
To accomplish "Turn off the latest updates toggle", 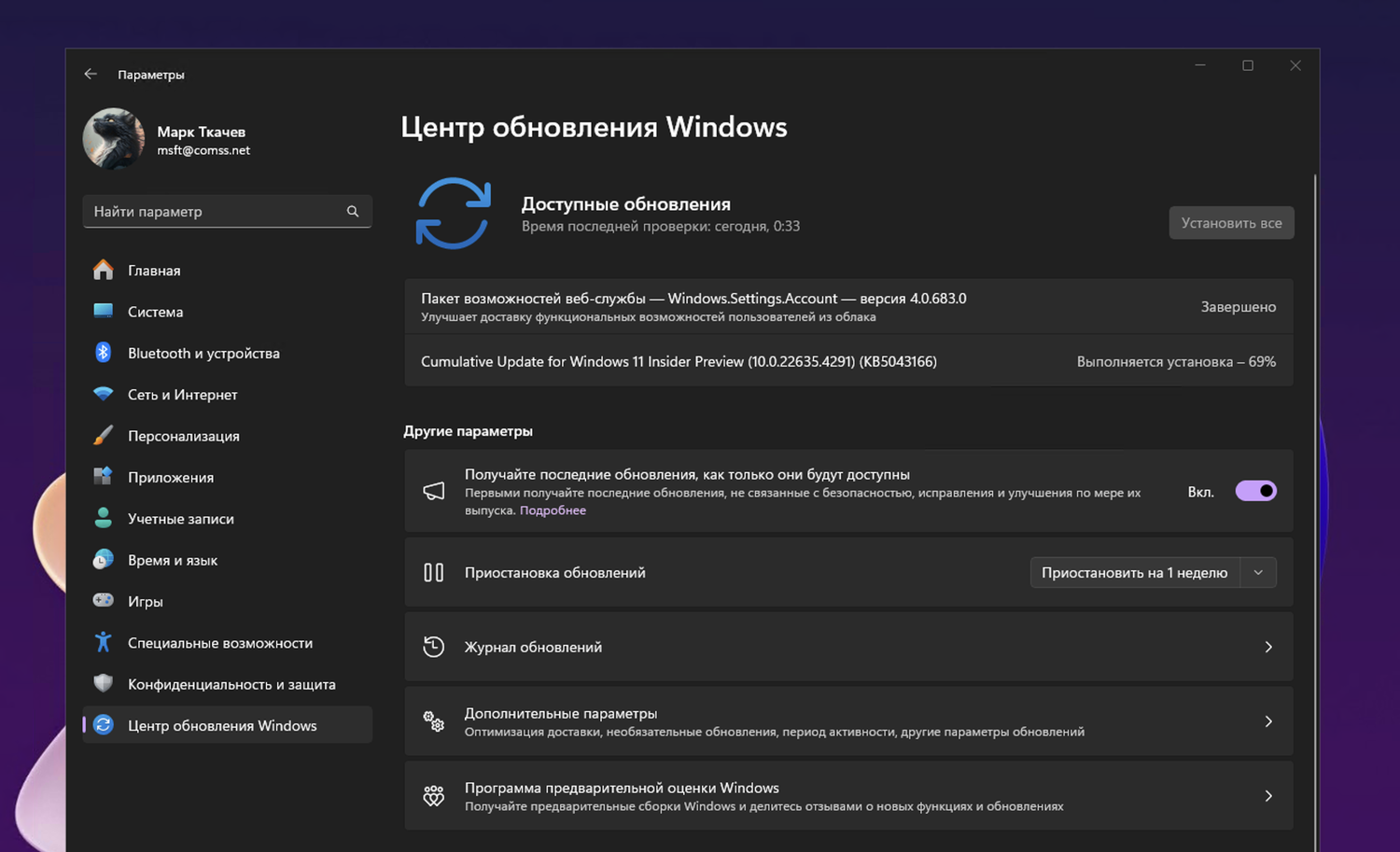I will pyautogui.click(x=1255, y=492).
